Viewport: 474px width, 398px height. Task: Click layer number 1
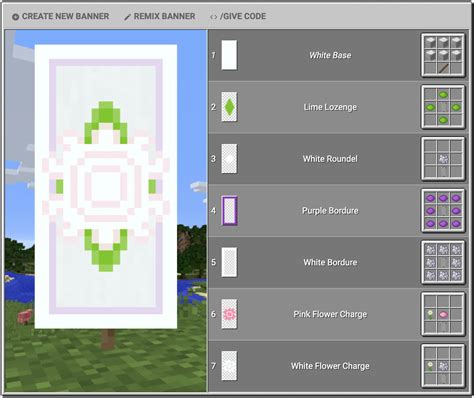coord(213,55)
